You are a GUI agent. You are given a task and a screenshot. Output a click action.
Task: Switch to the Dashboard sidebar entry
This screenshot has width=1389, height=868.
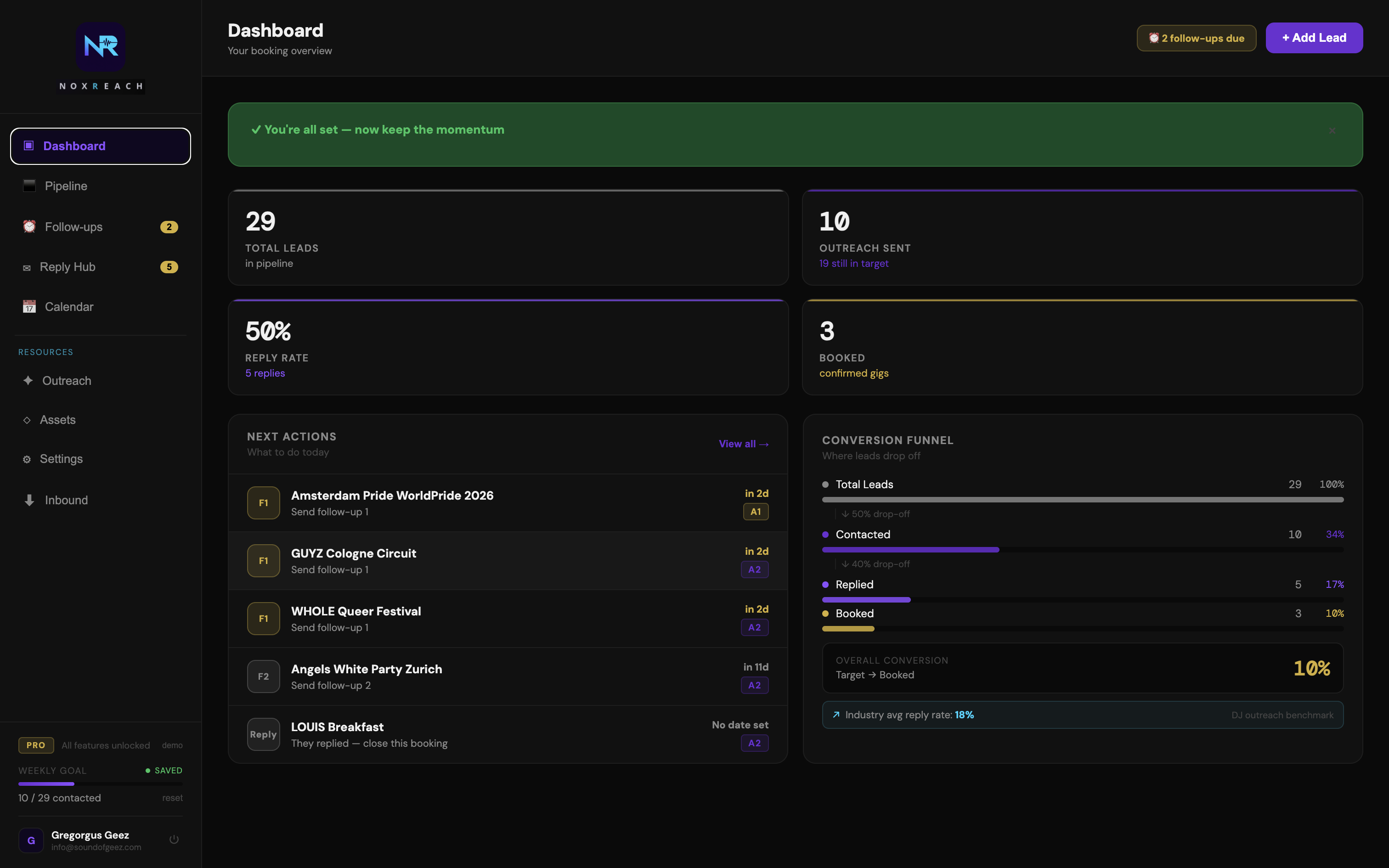point(74,146)
